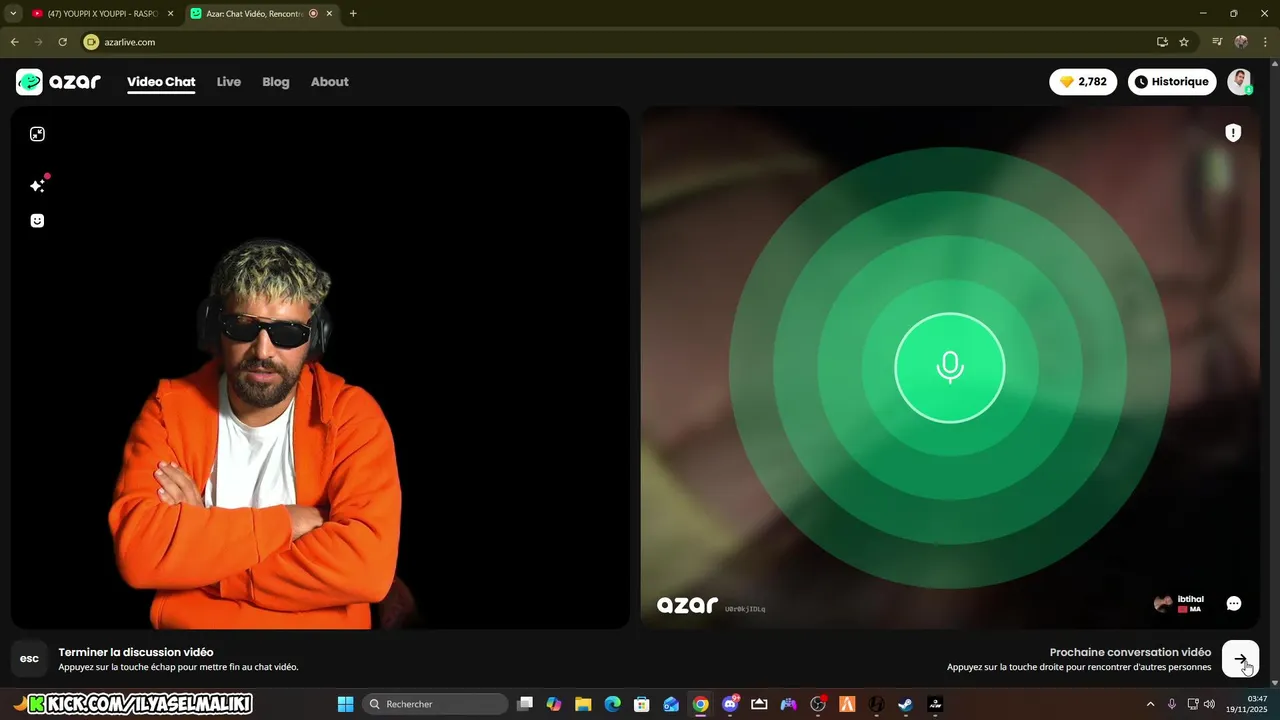Open microphone tray icon

[1172, 704]
